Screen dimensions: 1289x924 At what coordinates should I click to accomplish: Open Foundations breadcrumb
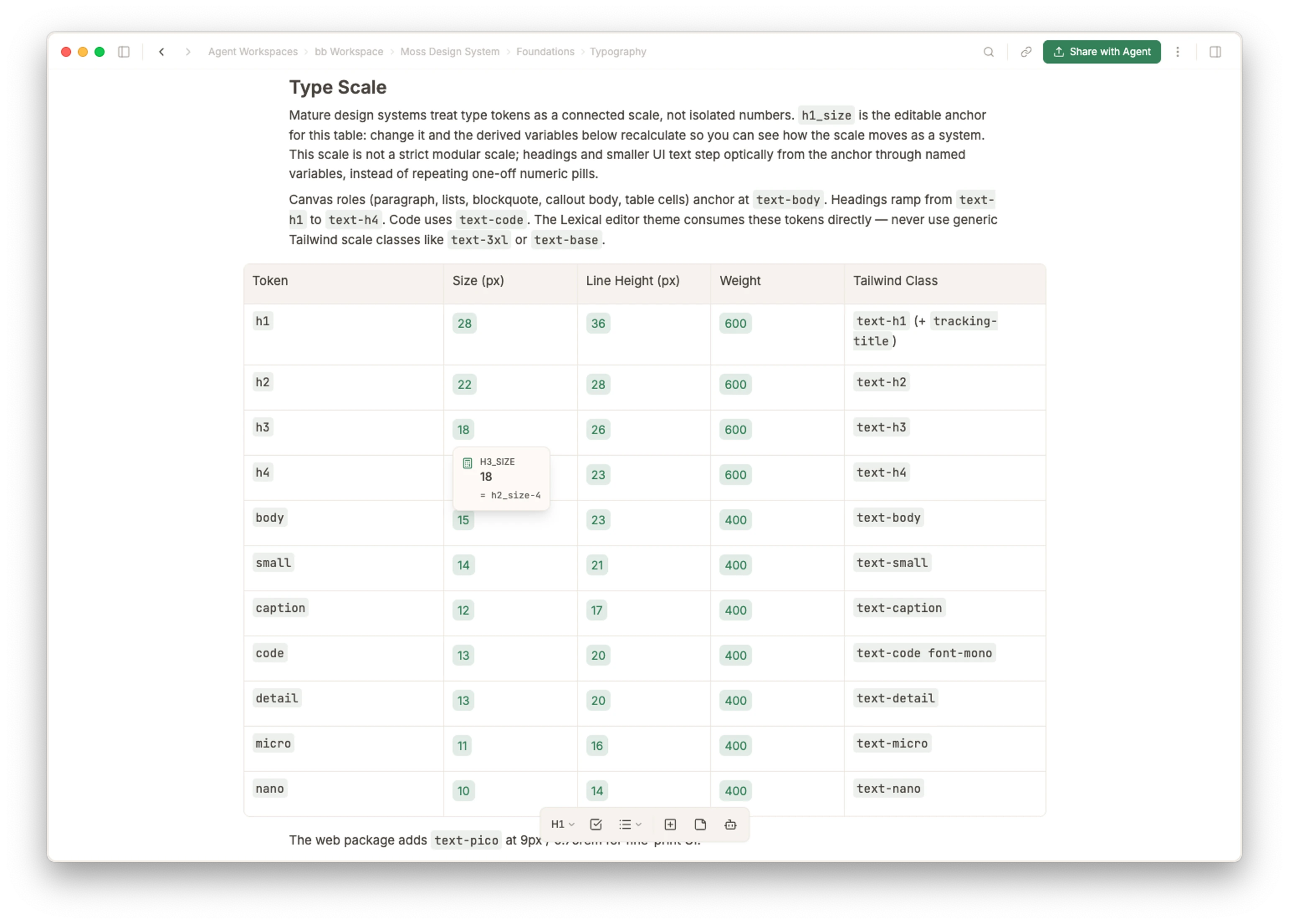point(545,52)
